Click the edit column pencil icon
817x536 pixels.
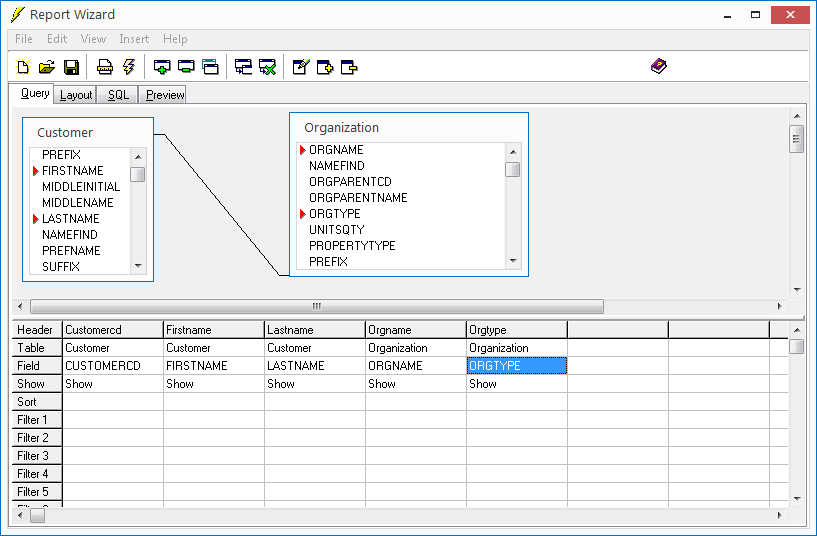click(301, 67)
